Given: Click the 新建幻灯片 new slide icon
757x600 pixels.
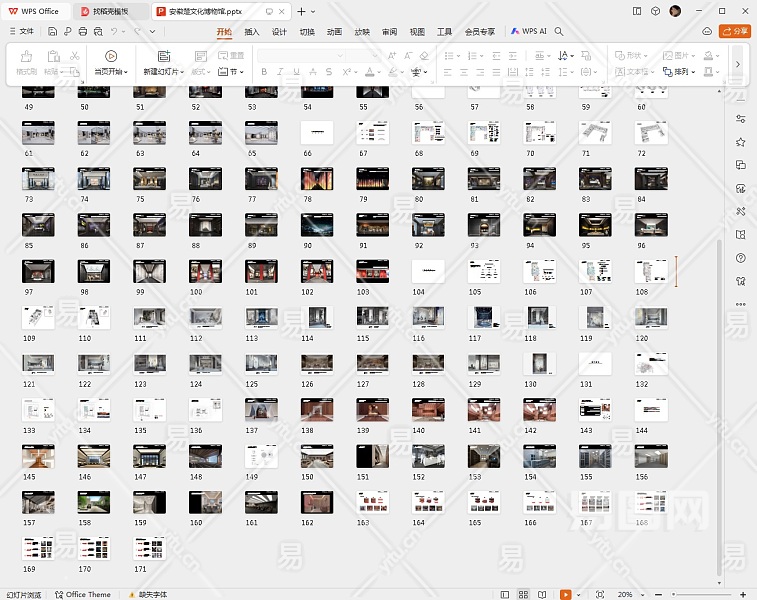Looking at the screenshot, I should pos(164,57).
